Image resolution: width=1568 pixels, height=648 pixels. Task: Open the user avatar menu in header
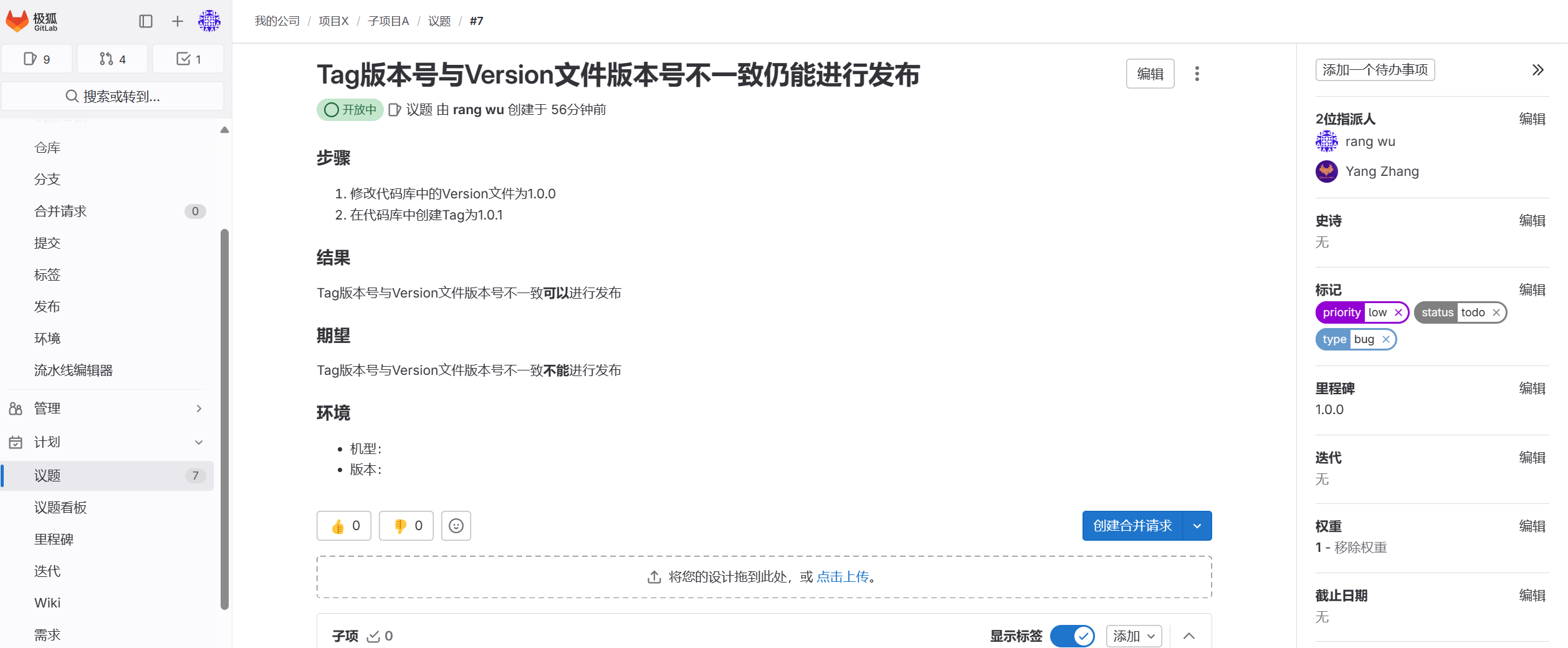click(x=209, y=21)
